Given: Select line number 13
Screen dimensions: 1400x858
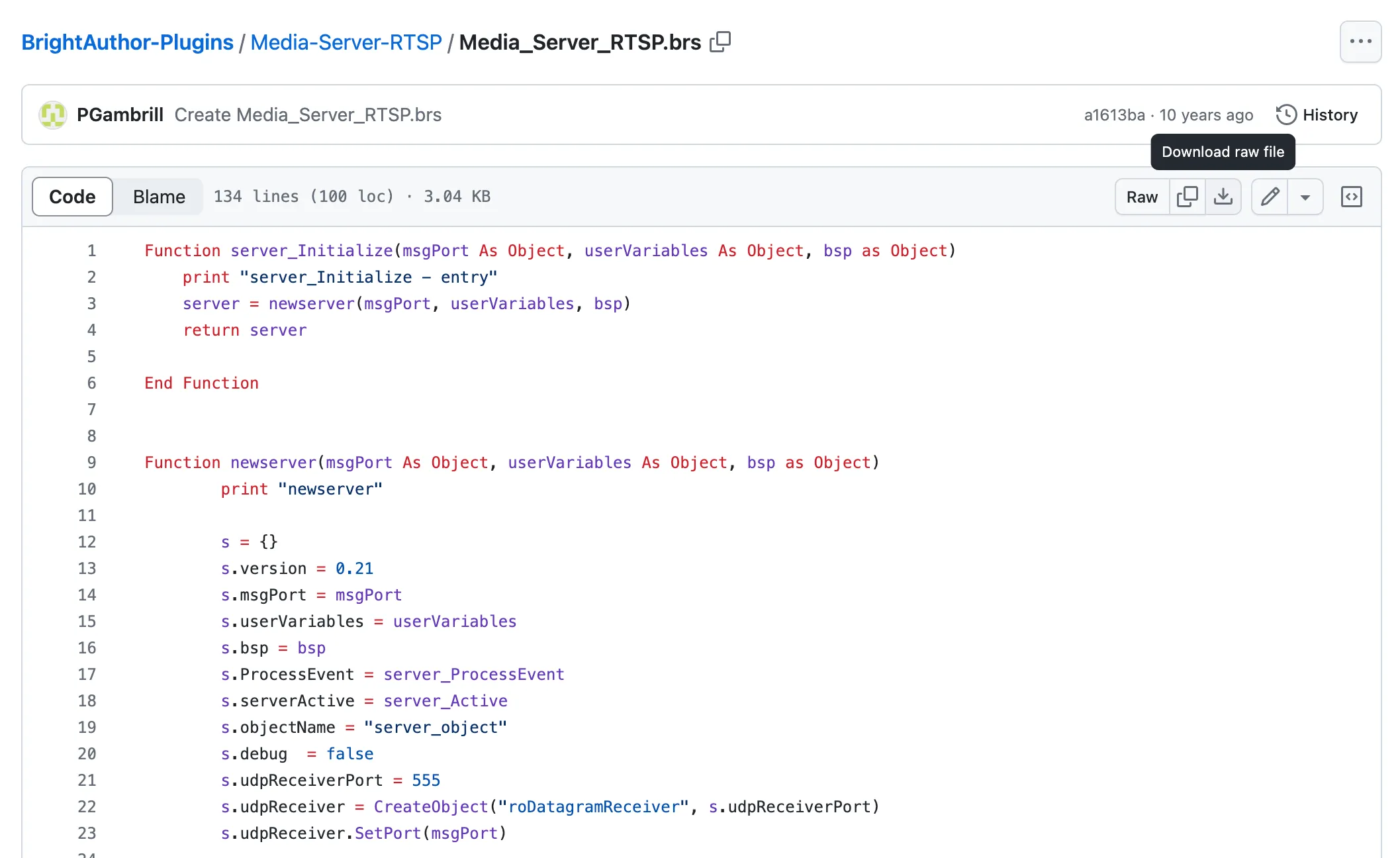Looking at the screenshot, I should pyautogui.click(x=87, y=569).
